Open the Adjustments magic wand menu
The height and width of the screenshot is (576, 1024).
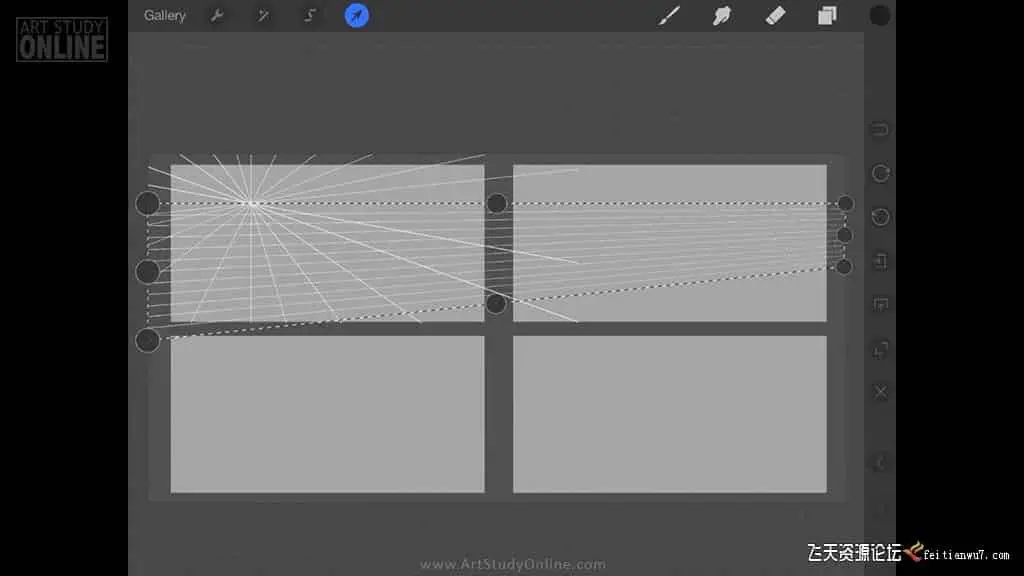(x=263, y=16)
